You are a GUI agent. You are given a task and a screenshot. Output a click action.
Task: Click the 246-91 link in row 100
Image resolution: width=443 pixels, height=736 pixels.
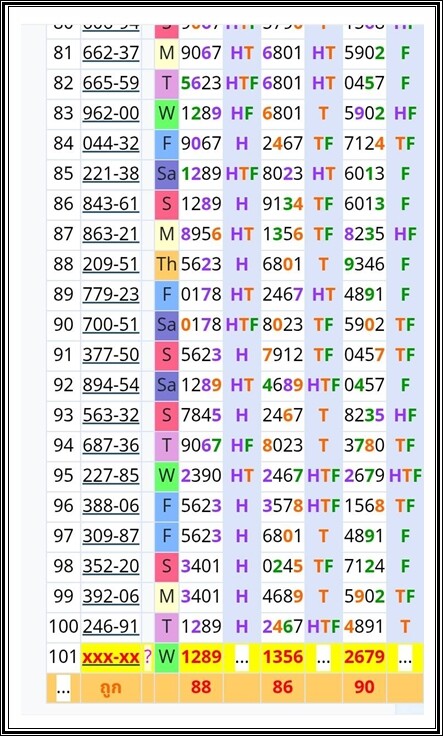(x=111, y=626)
